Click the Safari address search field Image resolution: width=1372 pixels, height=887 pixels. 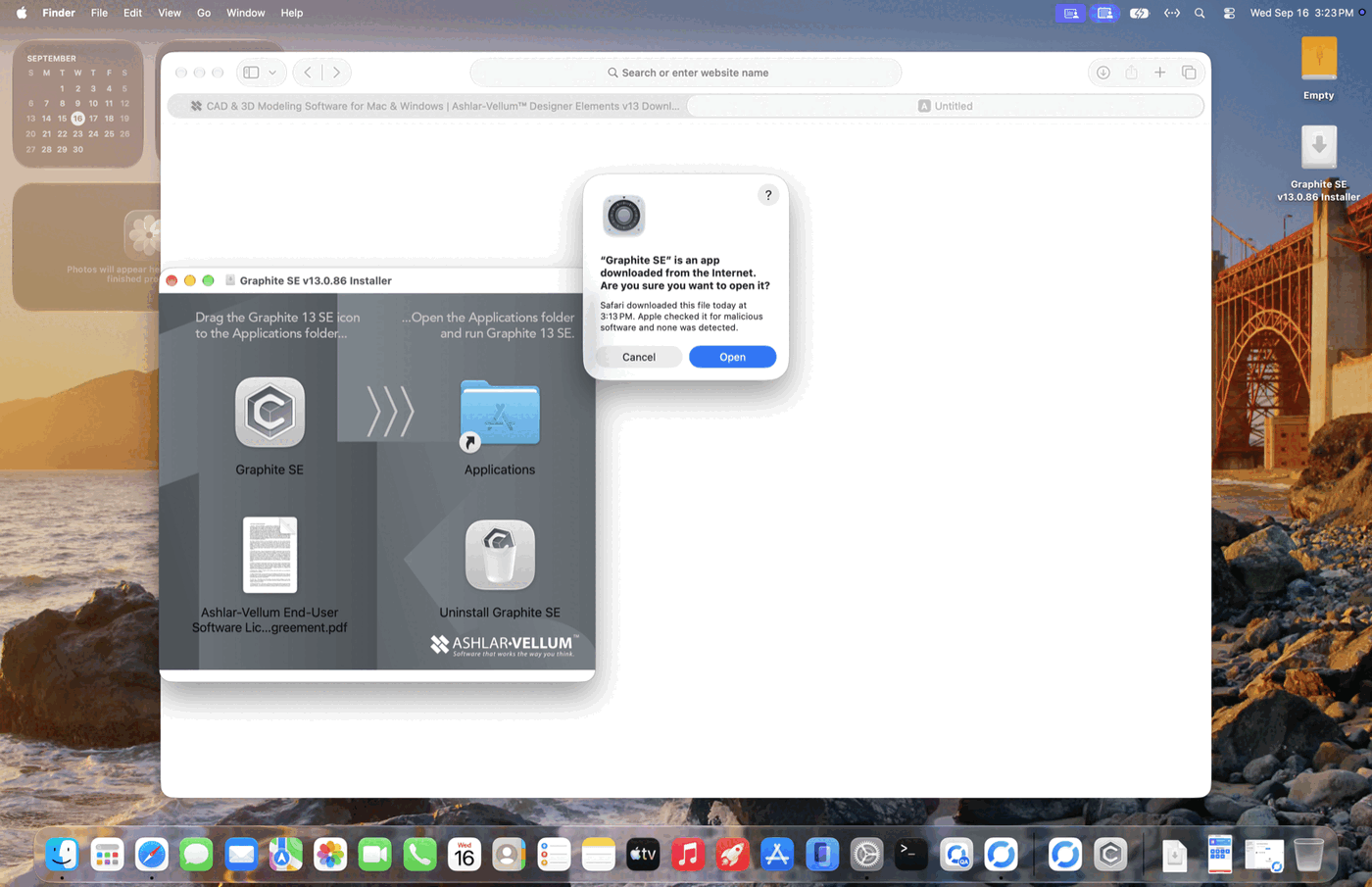tap(686, 73)
